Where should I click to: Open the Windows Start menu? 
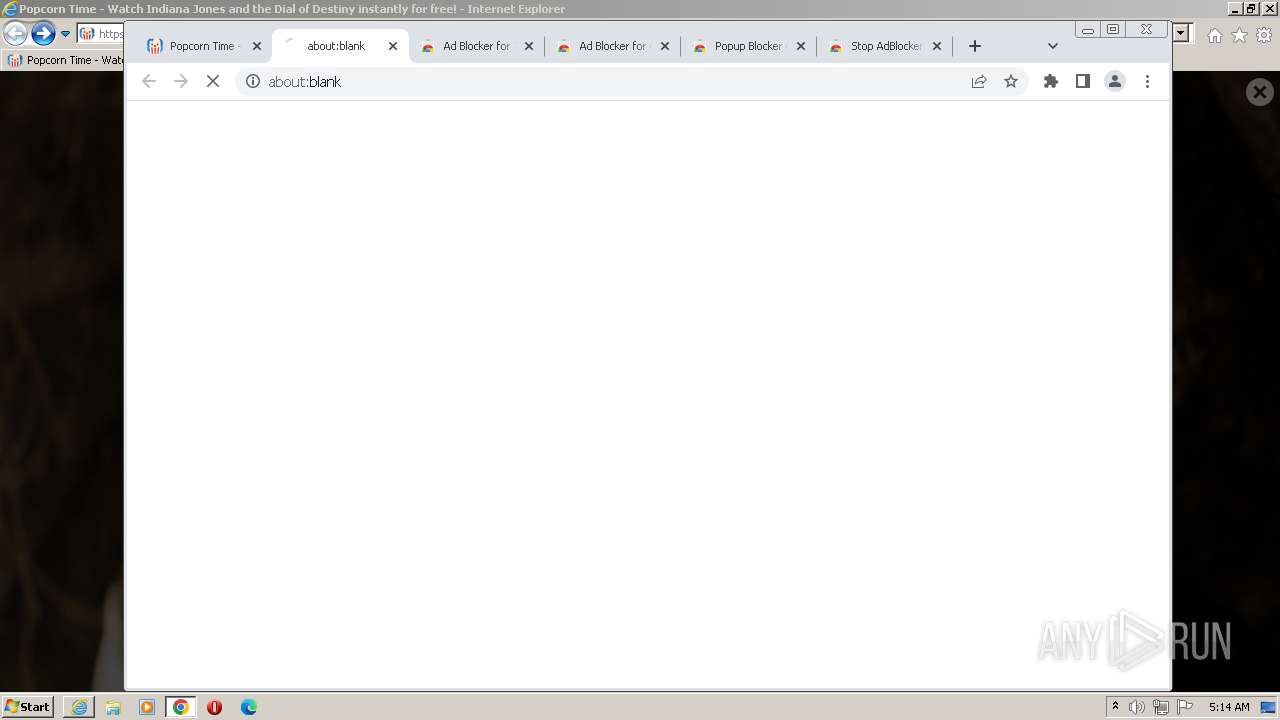(x=27, y=706)
